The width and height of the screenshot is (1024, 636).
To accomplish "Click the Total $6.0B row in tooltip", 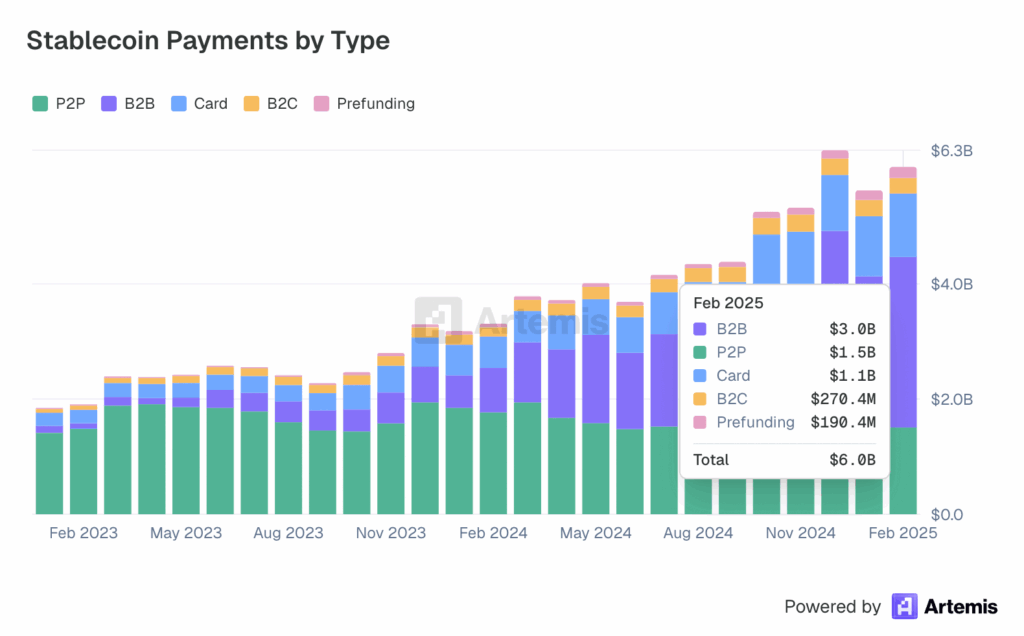I will [784, 460].
